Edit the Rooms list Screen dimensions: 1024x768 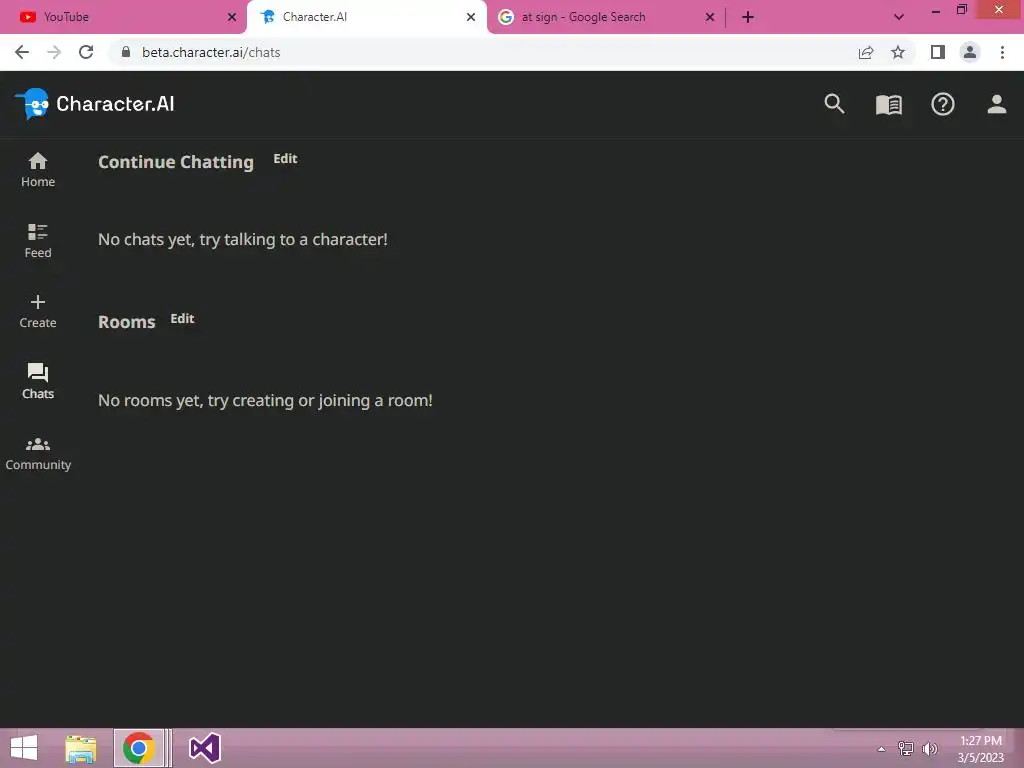pyautogui.click(x=182, y=319)
